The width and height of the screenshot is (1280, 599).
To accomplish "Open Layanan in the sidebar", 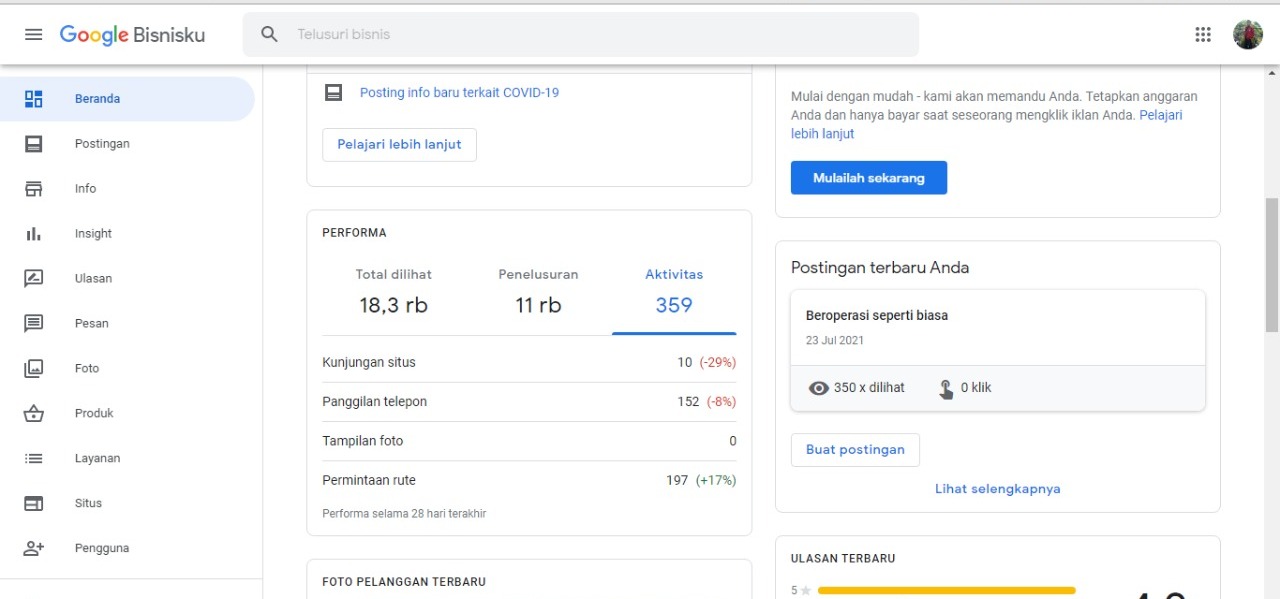I will pos(128,459).
